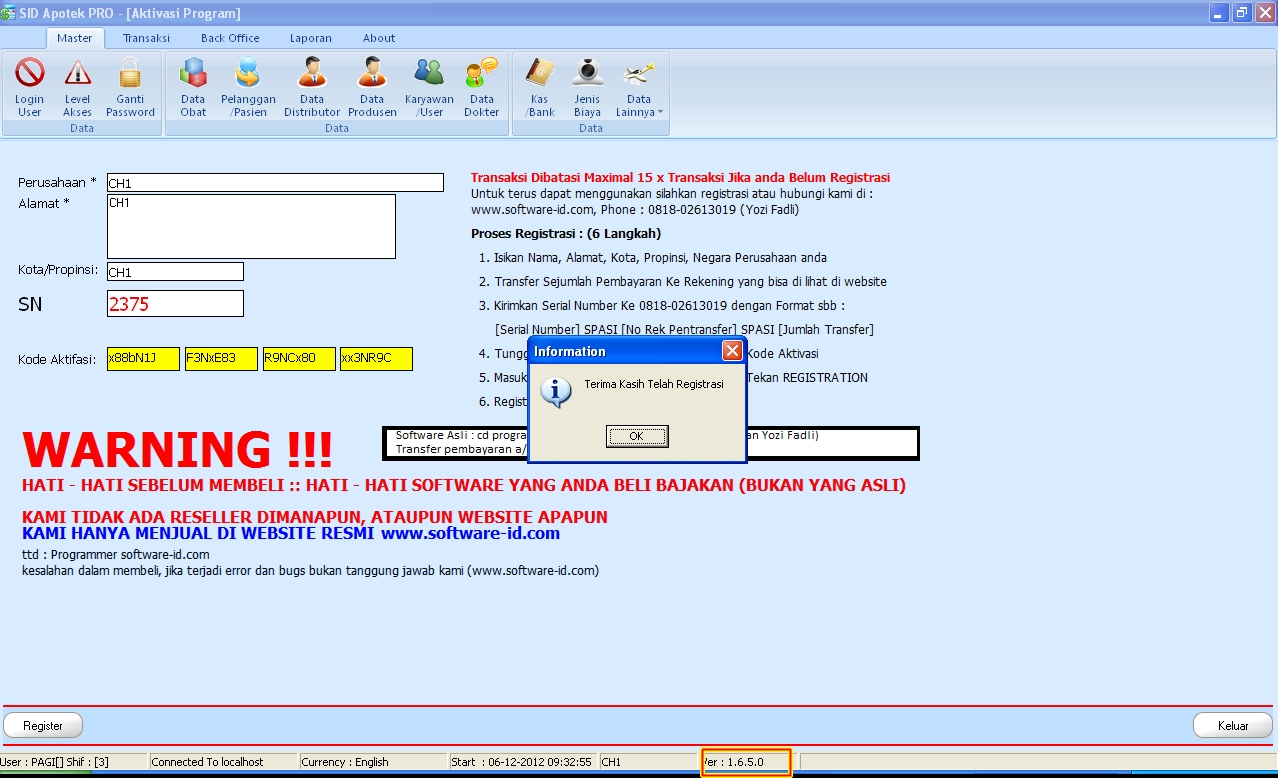This screenshot has height=778, width=1278.
Task: Open the Laporan tab
Action: [310, 37]
